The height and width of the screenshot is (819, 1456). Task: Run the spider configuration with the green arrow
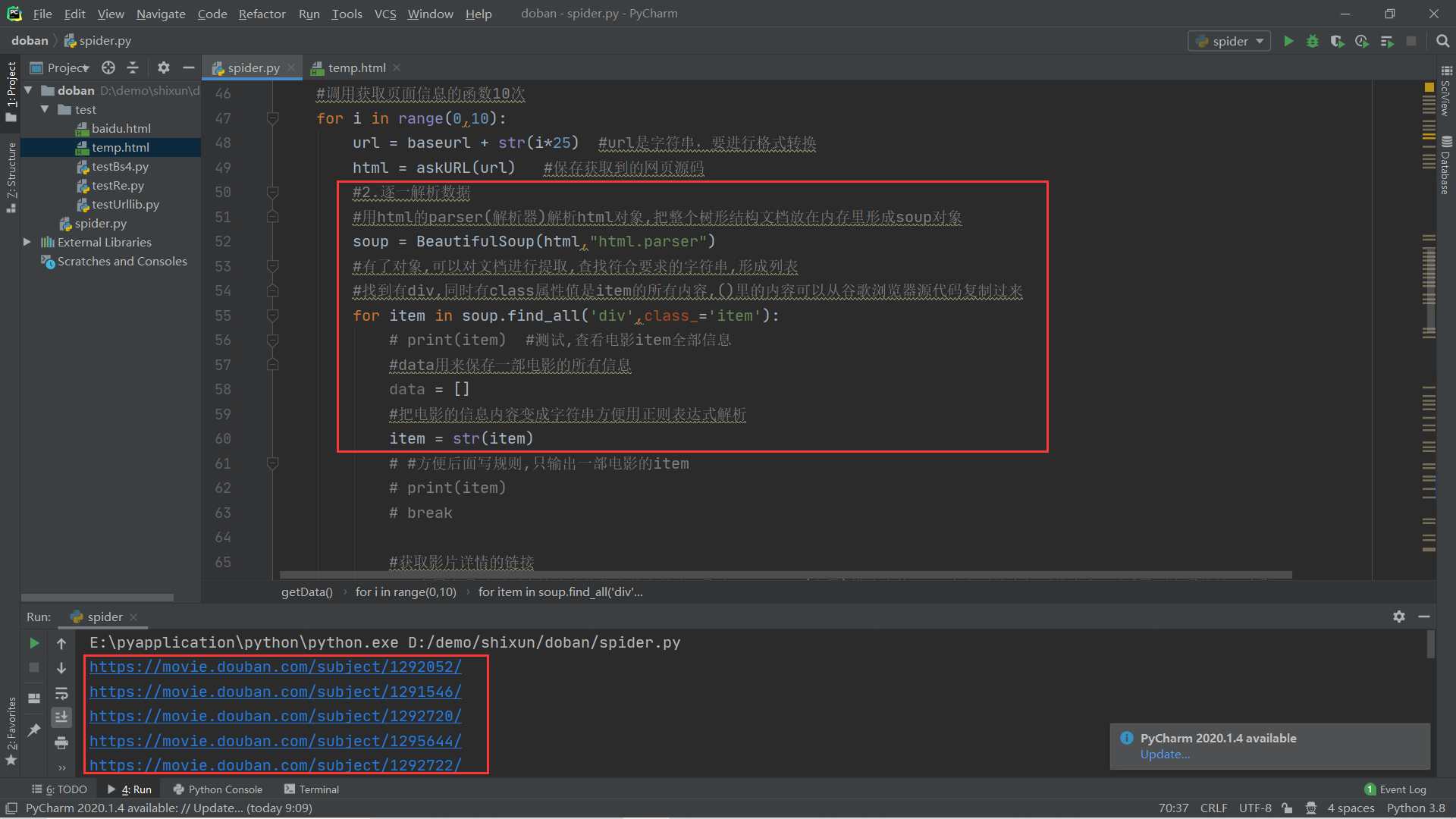[x=1288, y=41]
